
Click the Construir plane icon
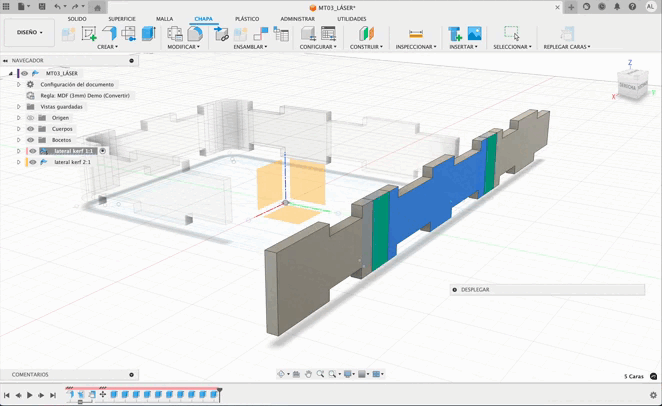pyautogui.click(x=366, y=34)
